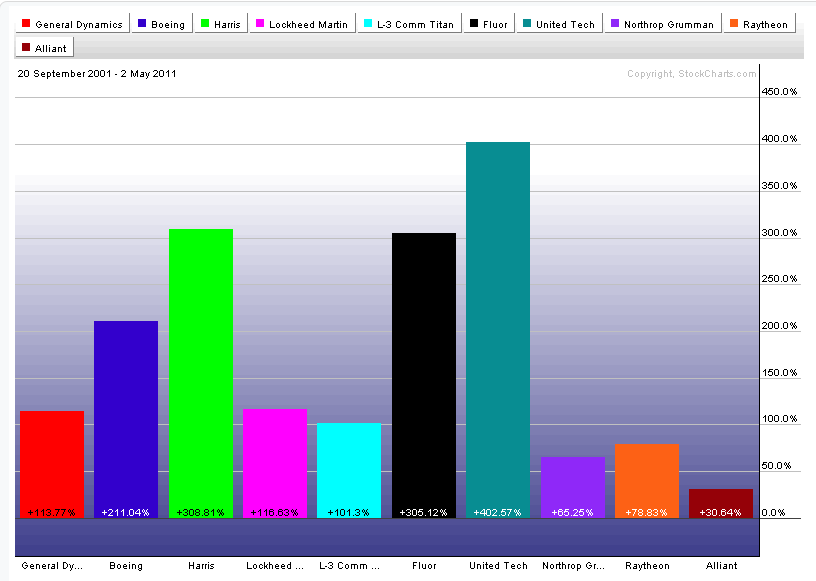Click the 450.0% axis label

point(779,92)
